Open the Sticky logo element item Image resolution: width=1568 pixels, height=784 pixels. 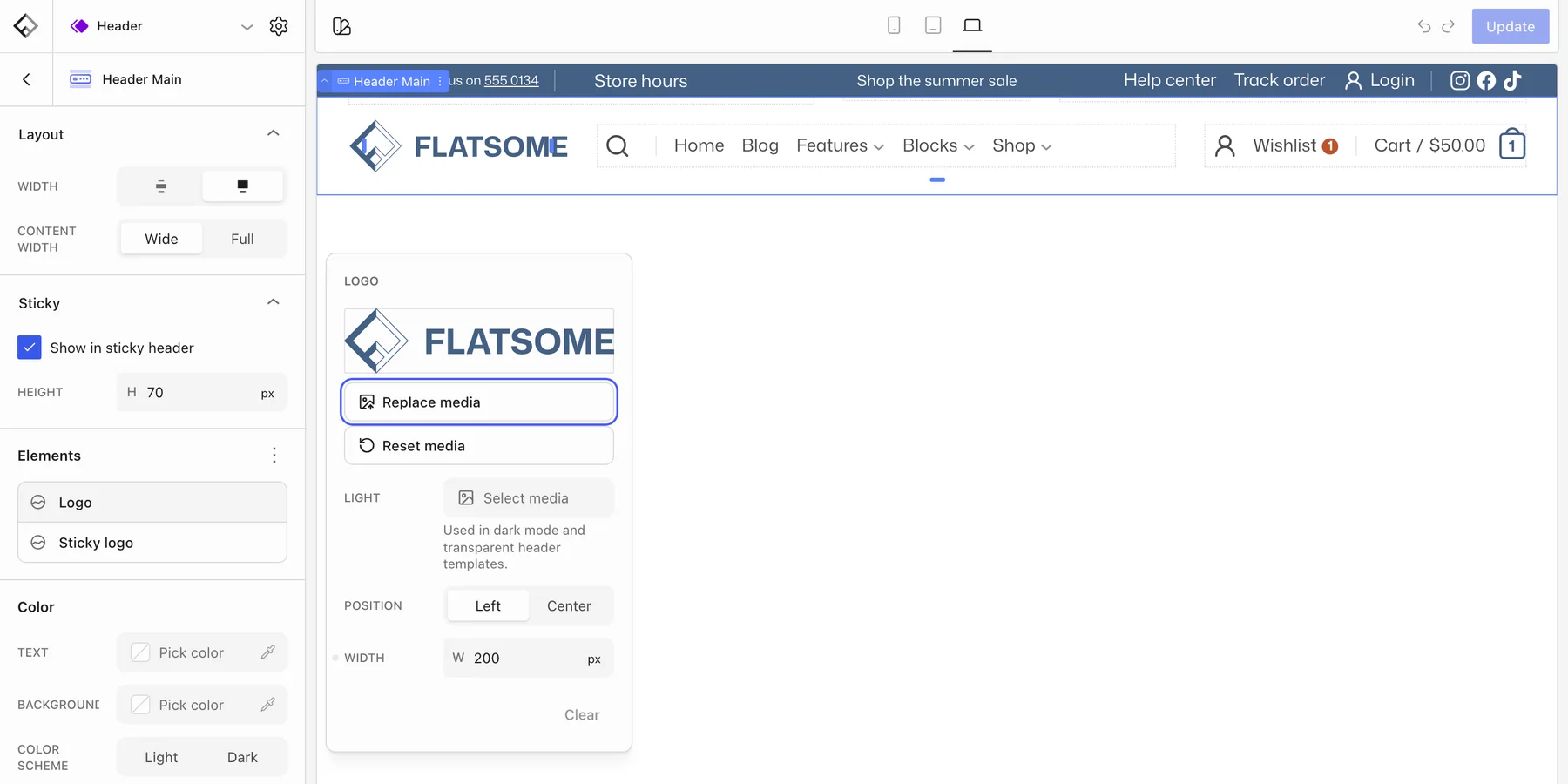pyautogui.click(x=152, y=543)
